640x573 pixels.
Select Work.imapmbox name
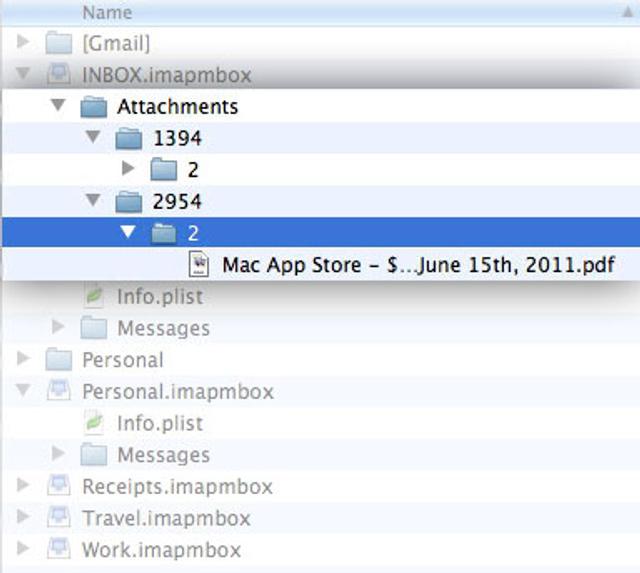(x=162, y=550)
